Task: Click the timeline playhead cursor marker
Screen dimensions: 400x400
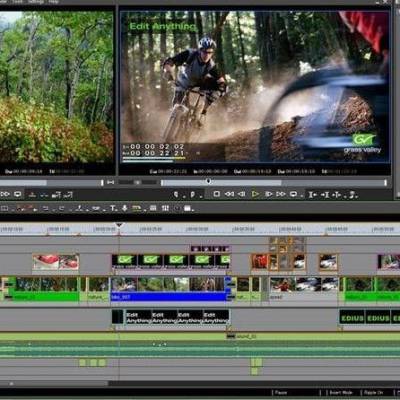Action: click(x=119, y=225)
